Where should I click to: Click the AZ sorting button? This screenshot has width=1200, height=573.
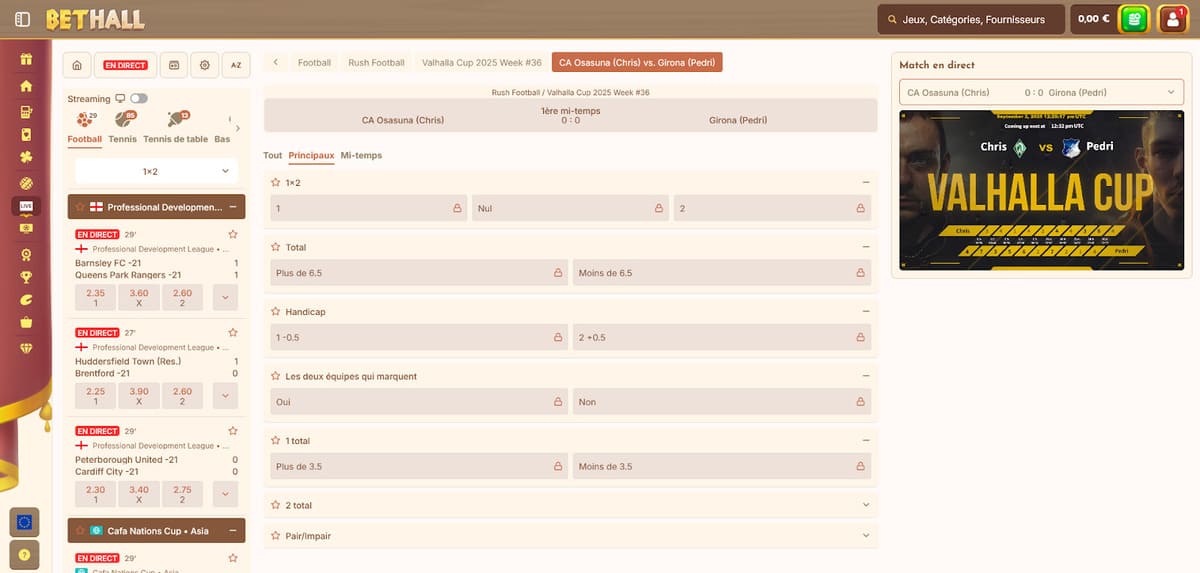pos(236,65)
